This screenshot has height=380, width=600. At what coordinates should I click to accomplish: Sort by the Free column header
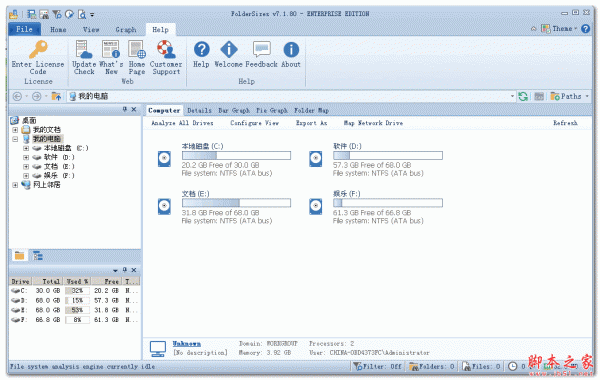pyautogui.click(x=106, y=281)
